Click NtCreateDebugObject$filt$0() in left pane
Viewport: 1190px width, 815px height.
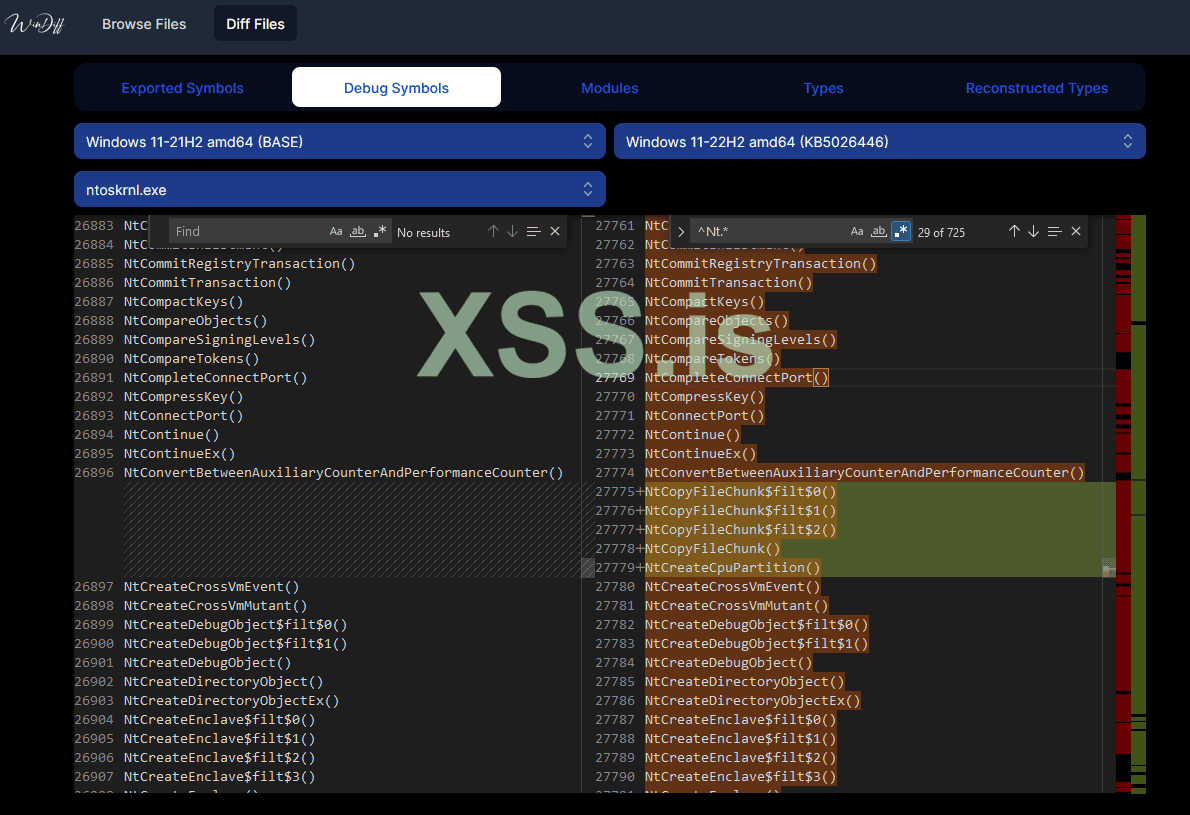coord(235,625)
